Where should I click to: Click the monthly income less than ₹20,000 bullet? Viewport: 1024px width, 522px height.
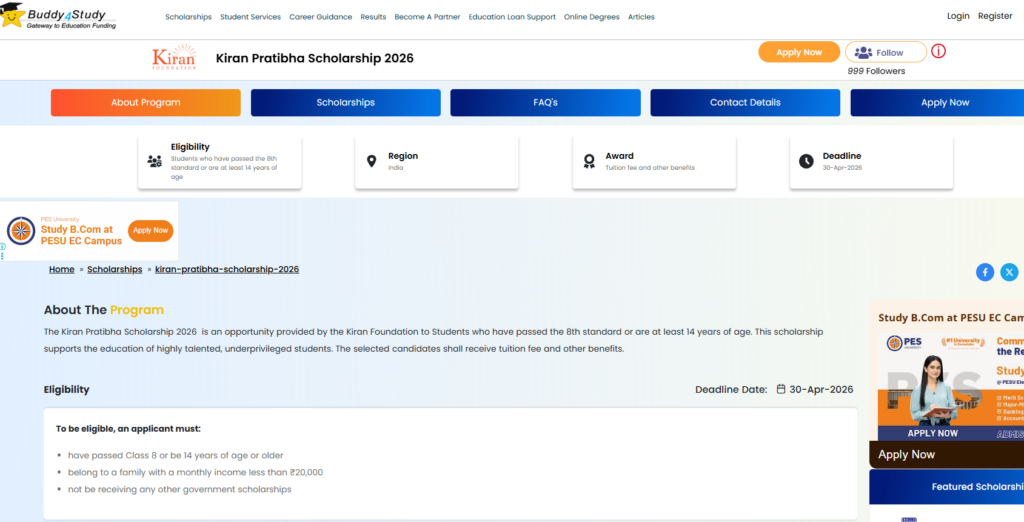(x=195, y=472)
